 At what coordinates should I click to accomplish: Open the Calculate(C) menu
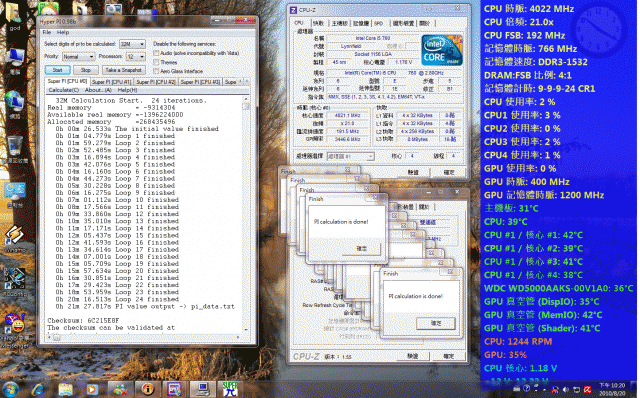64,90
